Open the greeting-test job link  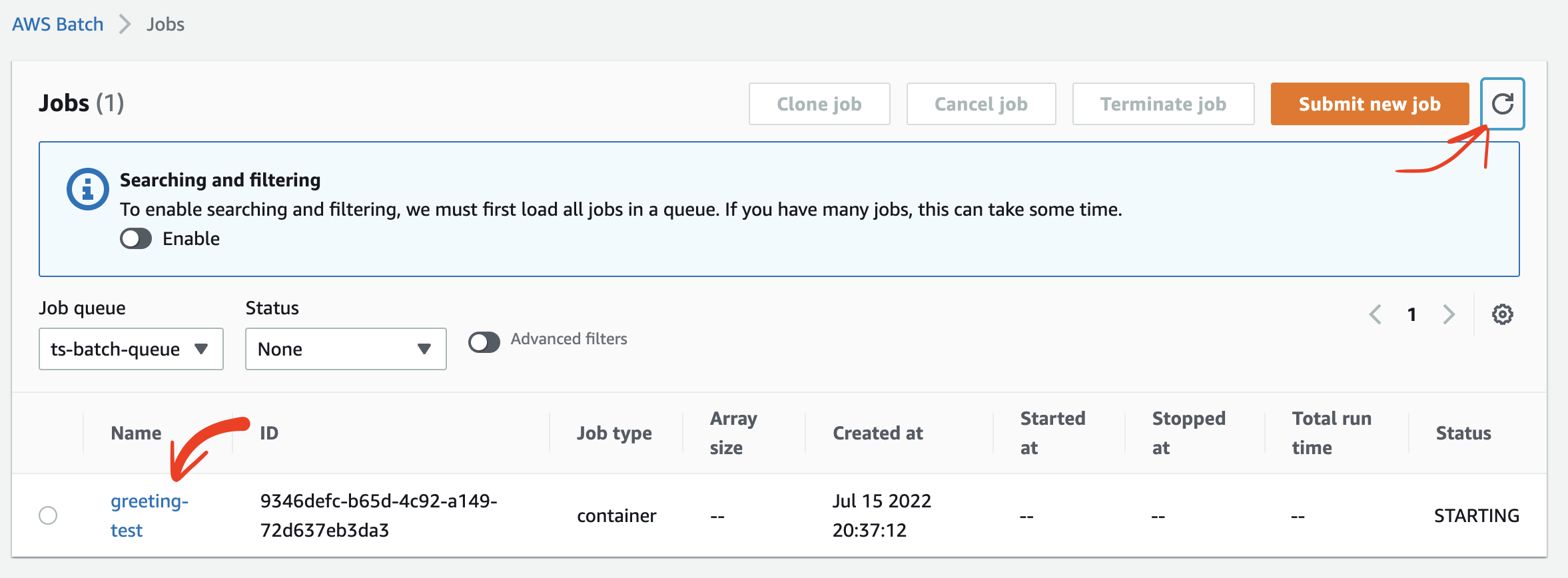(149, 515)
